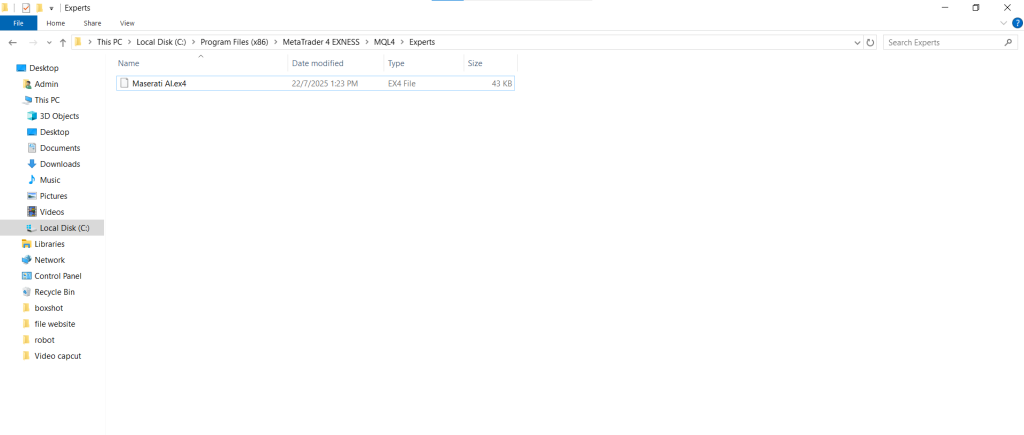
Task: Click the Maserati AI.ex4 file icon
Action: 125,83
